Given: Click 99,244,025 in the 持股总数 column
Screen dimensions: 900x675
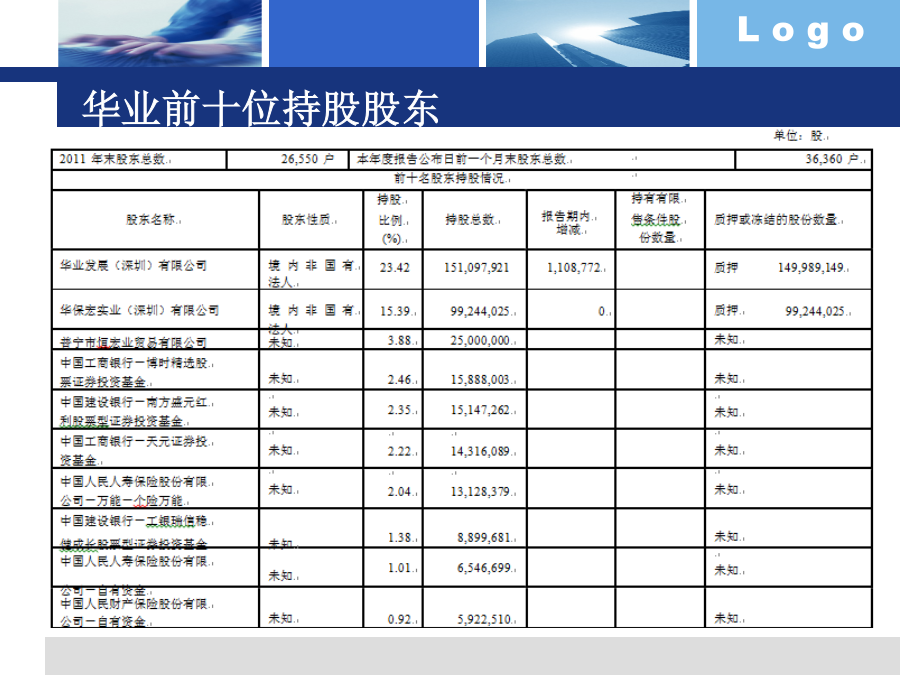Looking at the screenshot, I should (x=480, y=311).
